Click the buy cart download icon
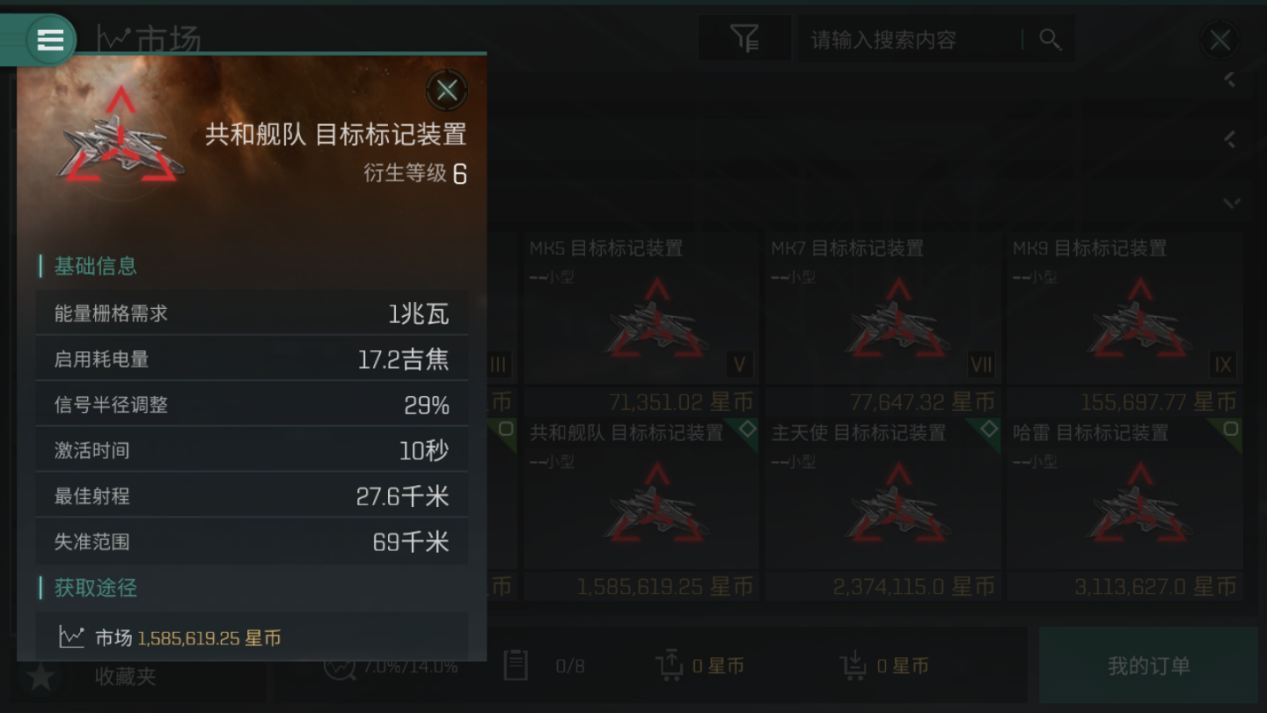The width and height of the screenshot is (1267, 713). pos(853,665)
